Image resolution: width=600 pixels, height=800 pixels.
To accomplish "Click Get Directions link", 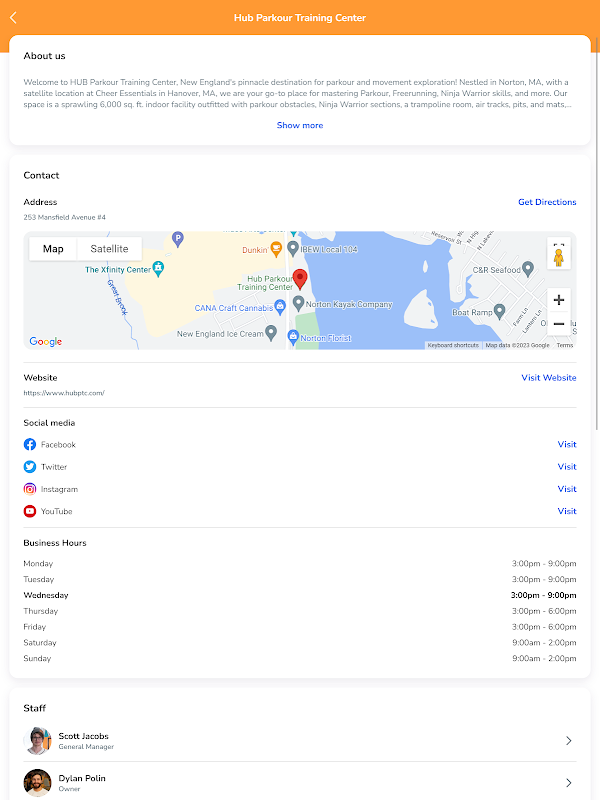I will pos(547,202).
